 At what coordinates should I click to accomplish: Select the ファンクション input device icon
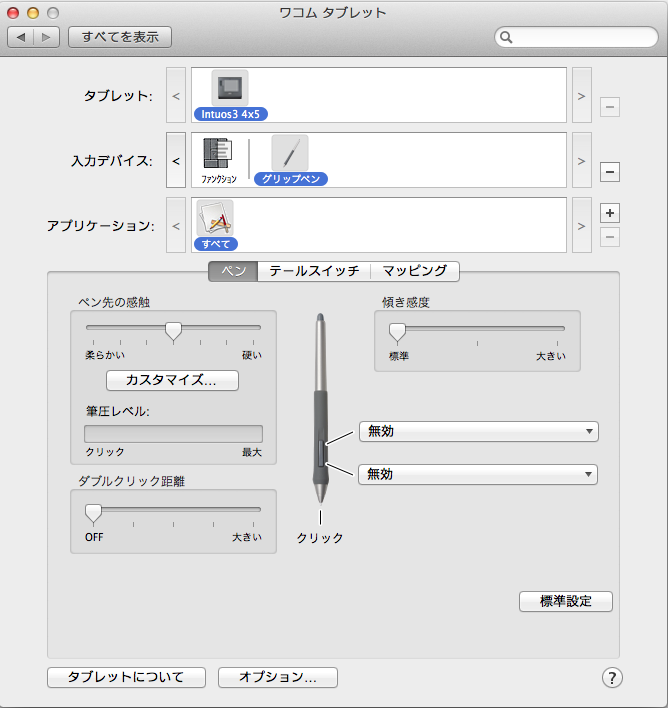pos(218,154)
